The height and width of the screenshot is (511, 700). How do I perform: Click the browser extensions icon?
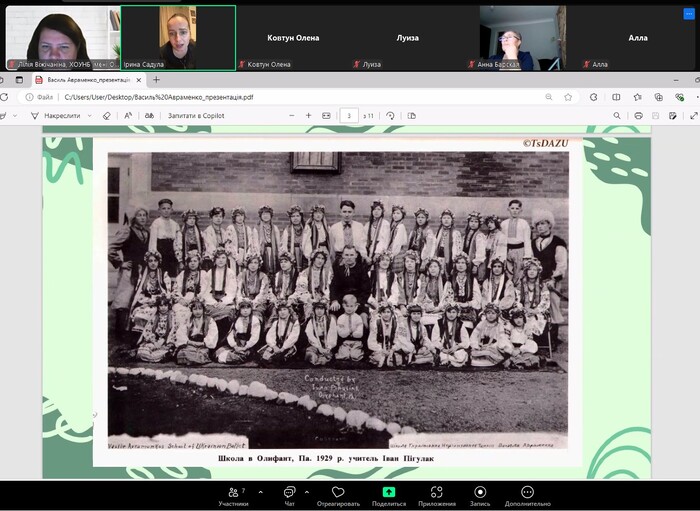[593, 97]
